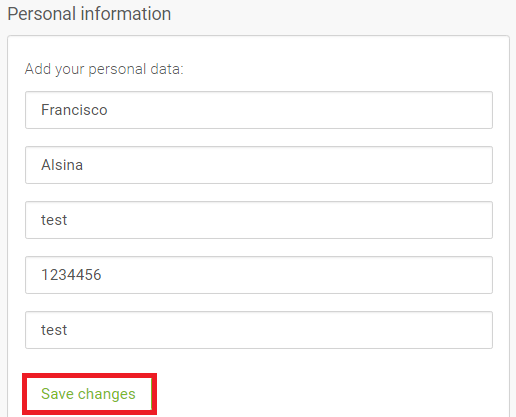Click the Save changes button
This screenshot has height=417, width=516.
89,394
